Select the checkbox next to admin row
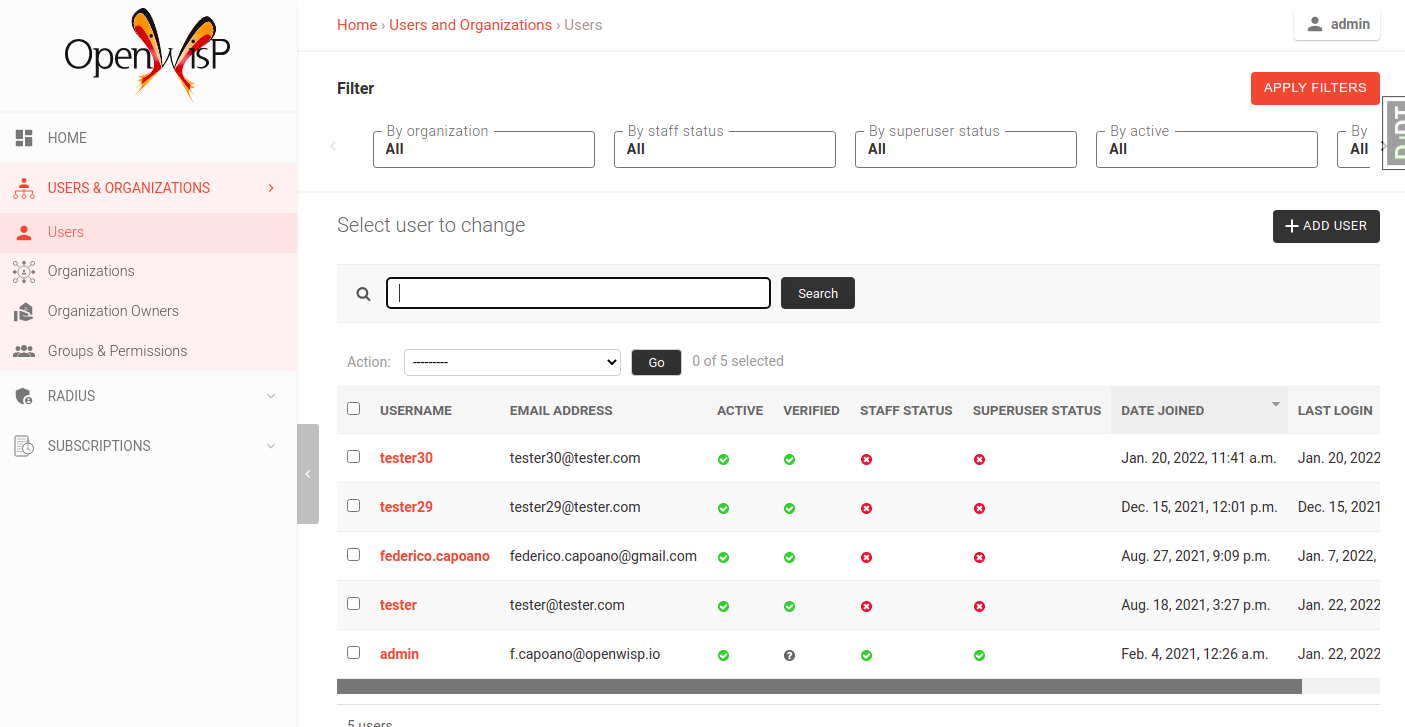 click(353, 652)
